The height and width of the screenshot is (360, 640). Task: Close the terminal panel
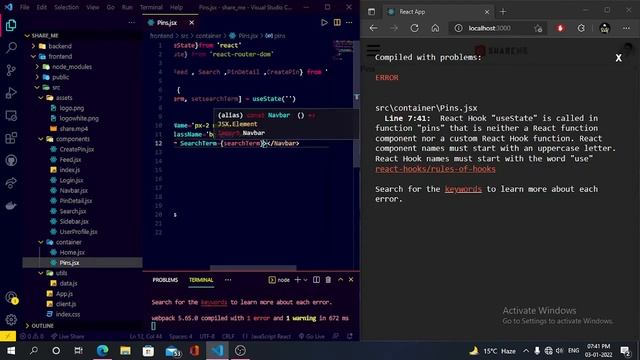(351, 280)
